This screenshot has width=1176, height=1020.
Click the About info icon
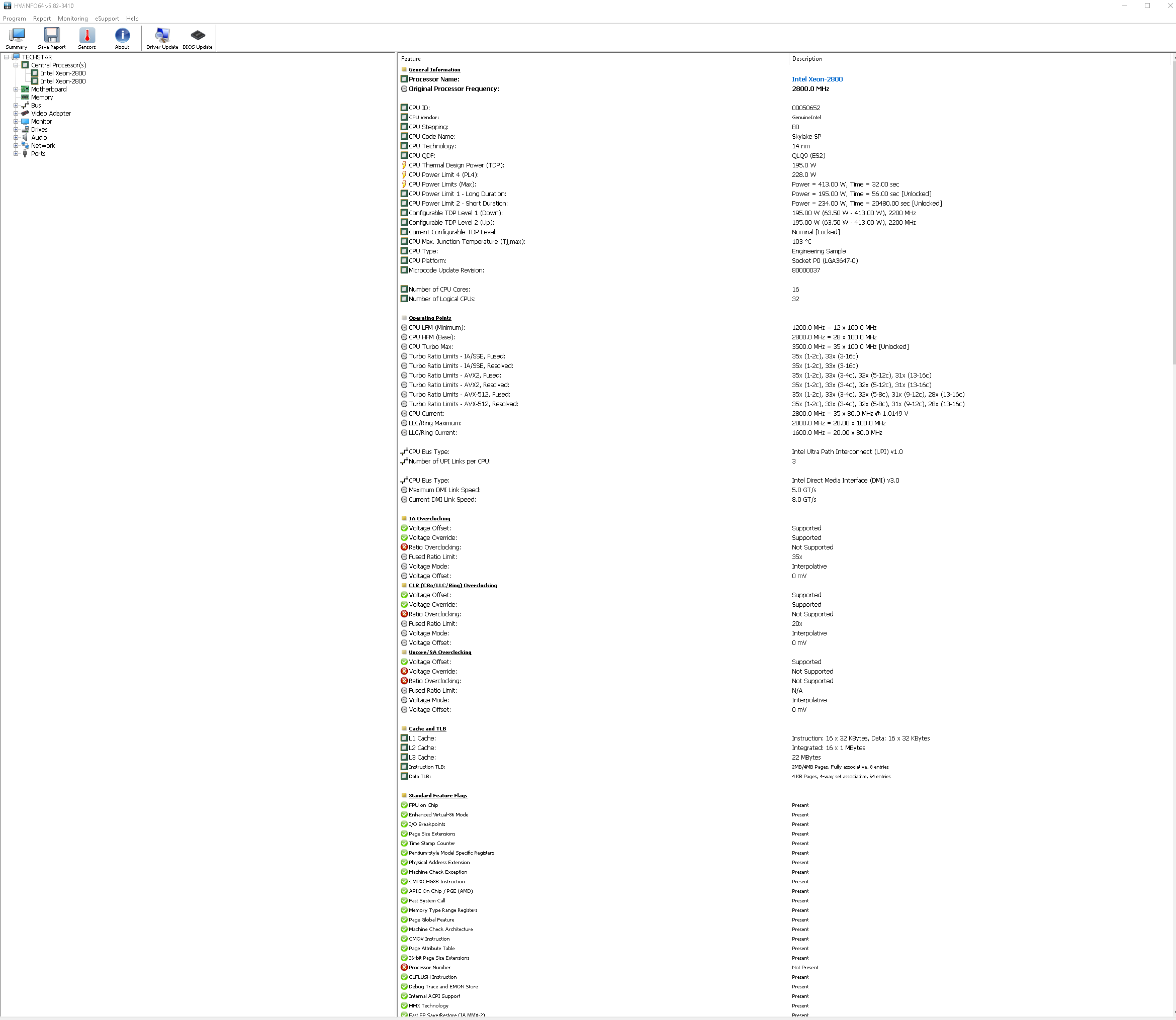click(x=122, y=38)
